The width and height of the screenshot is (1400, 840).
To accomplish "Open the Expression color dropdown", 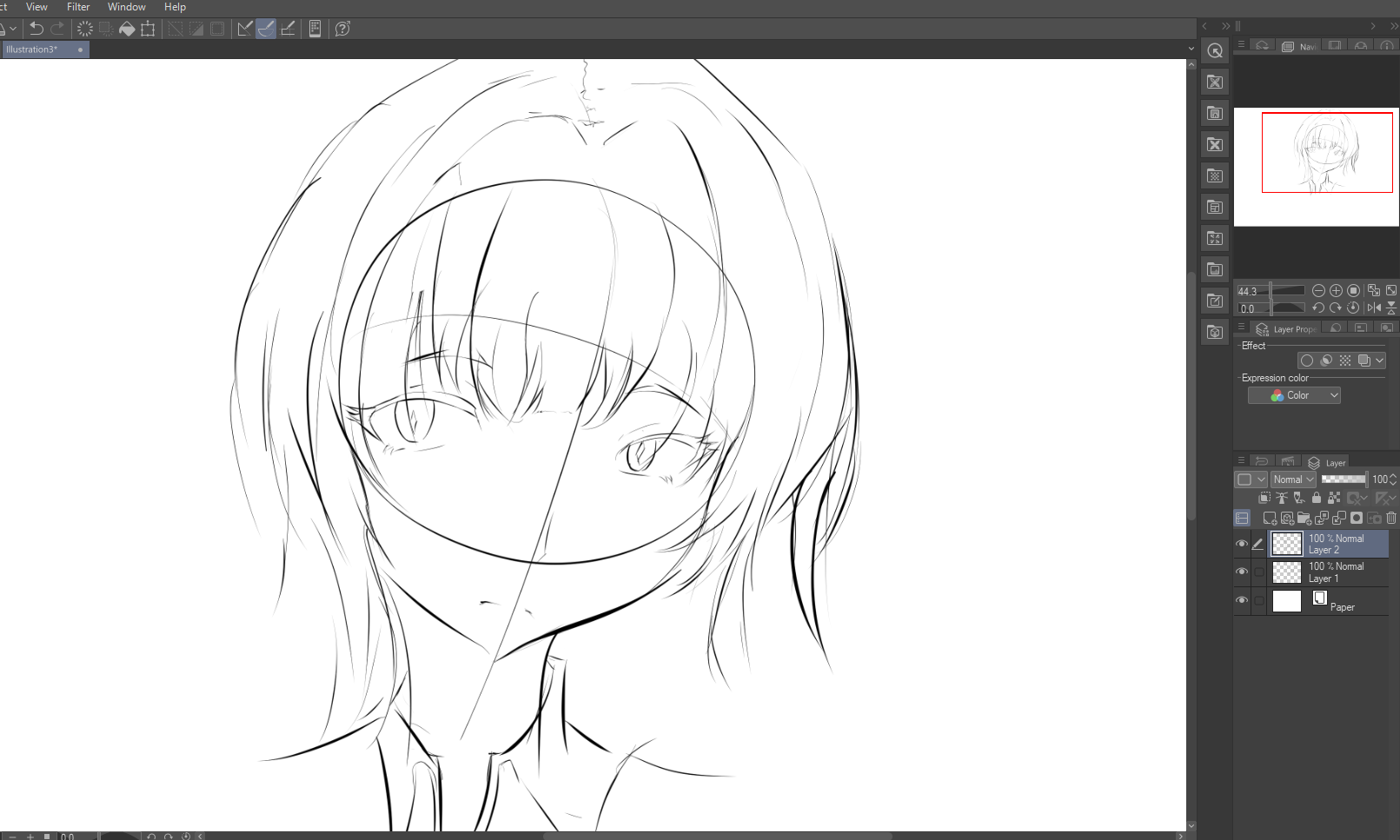I will (1294, 395).
